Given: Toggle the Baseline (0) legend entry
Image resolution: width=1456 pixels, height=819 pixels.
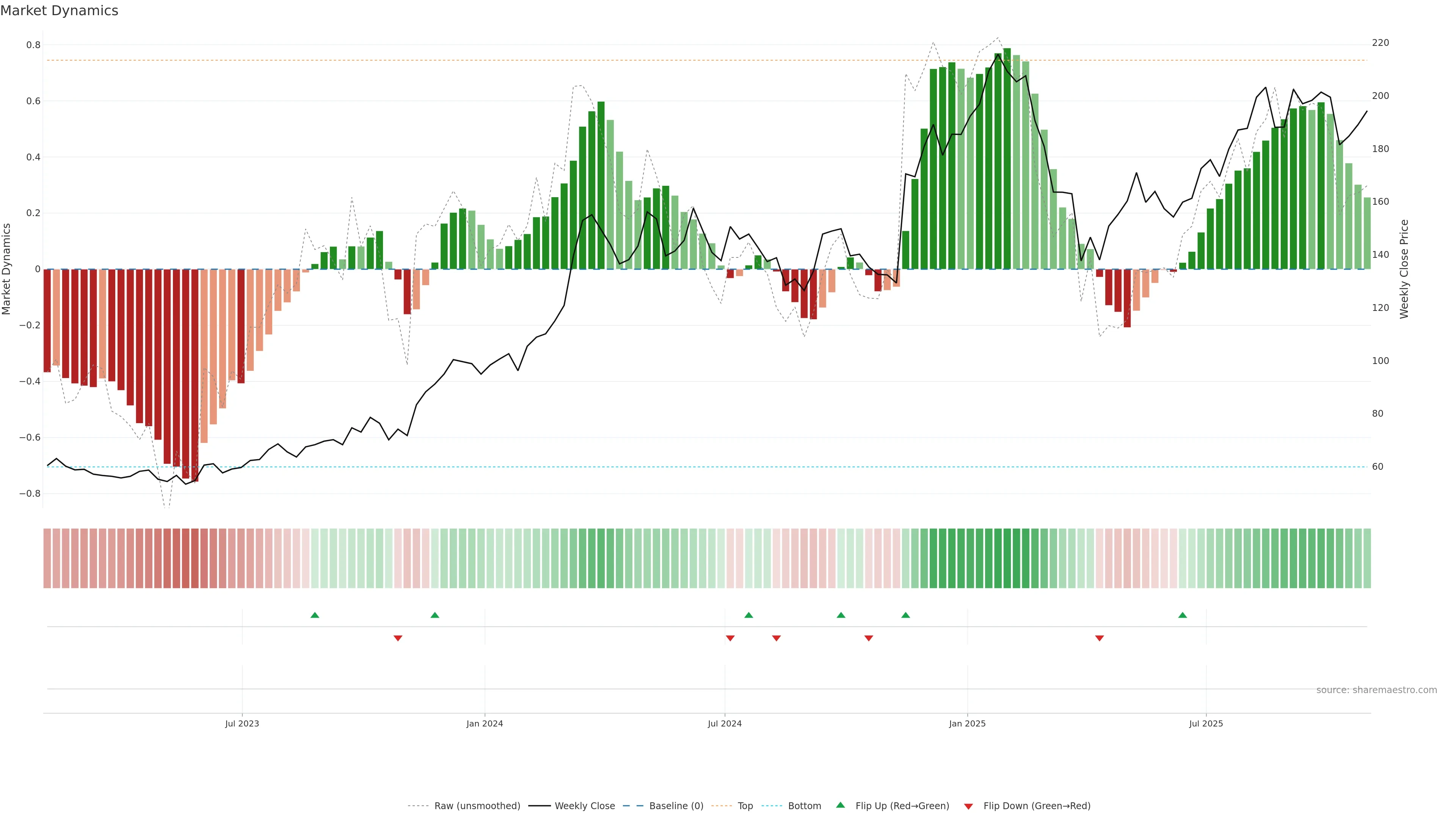Looking at the screenshot, I should 676,806.
